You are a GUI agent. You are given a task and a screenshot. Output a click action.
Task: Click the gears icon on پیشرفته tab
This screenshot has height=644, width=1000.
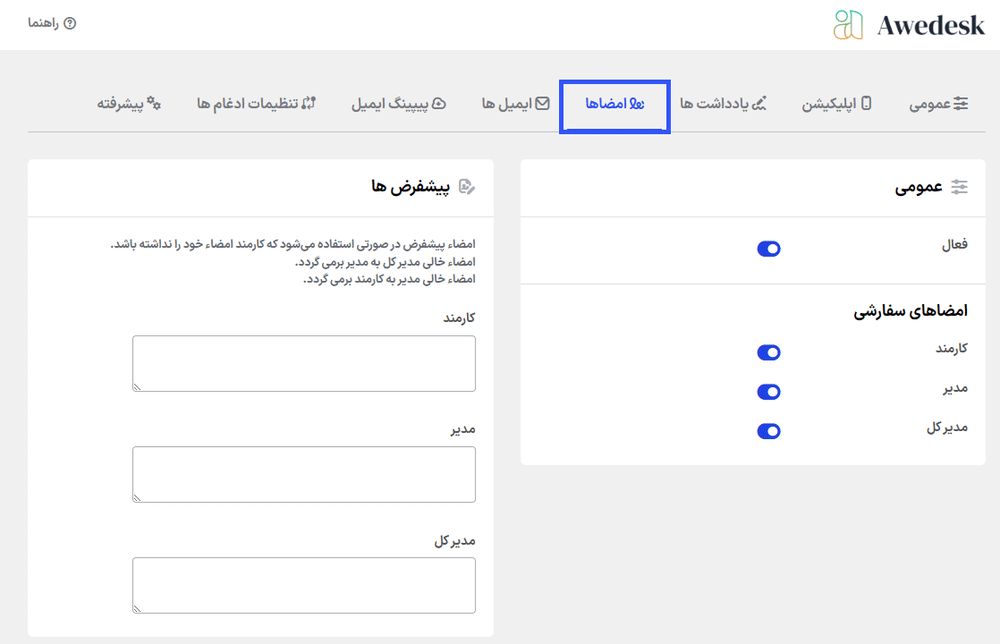click(154, 103)
